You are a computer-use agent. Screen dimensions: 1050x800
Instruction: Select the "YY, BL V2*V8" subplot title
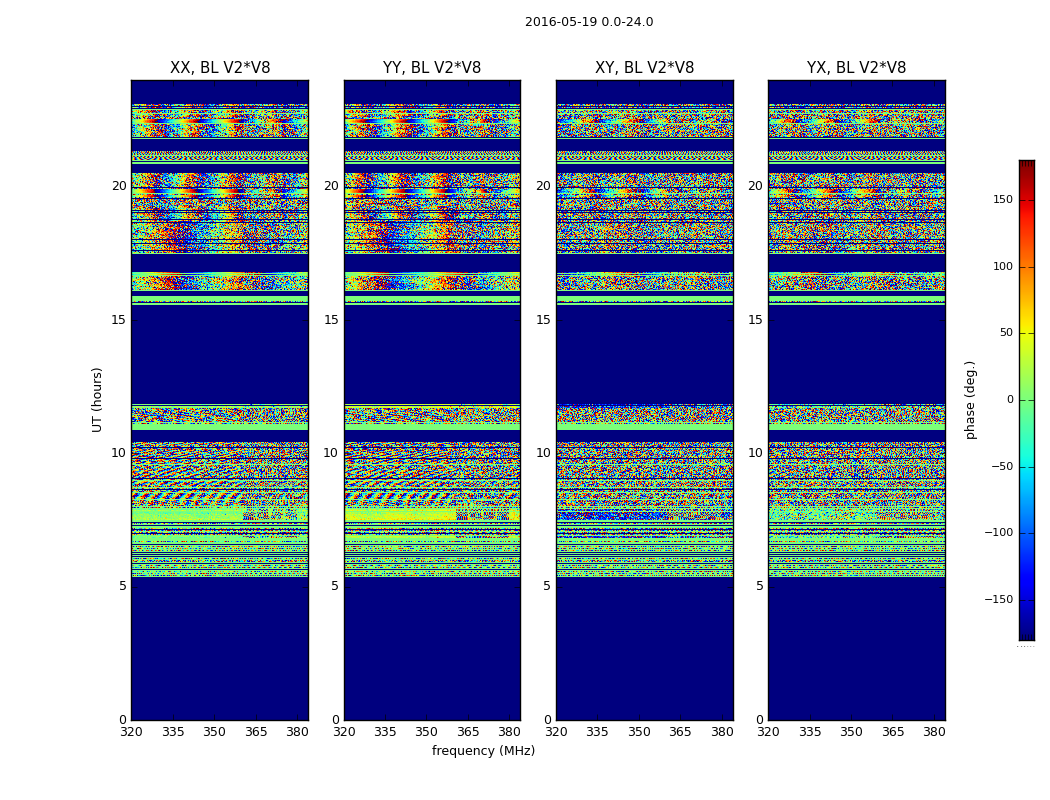432,68
